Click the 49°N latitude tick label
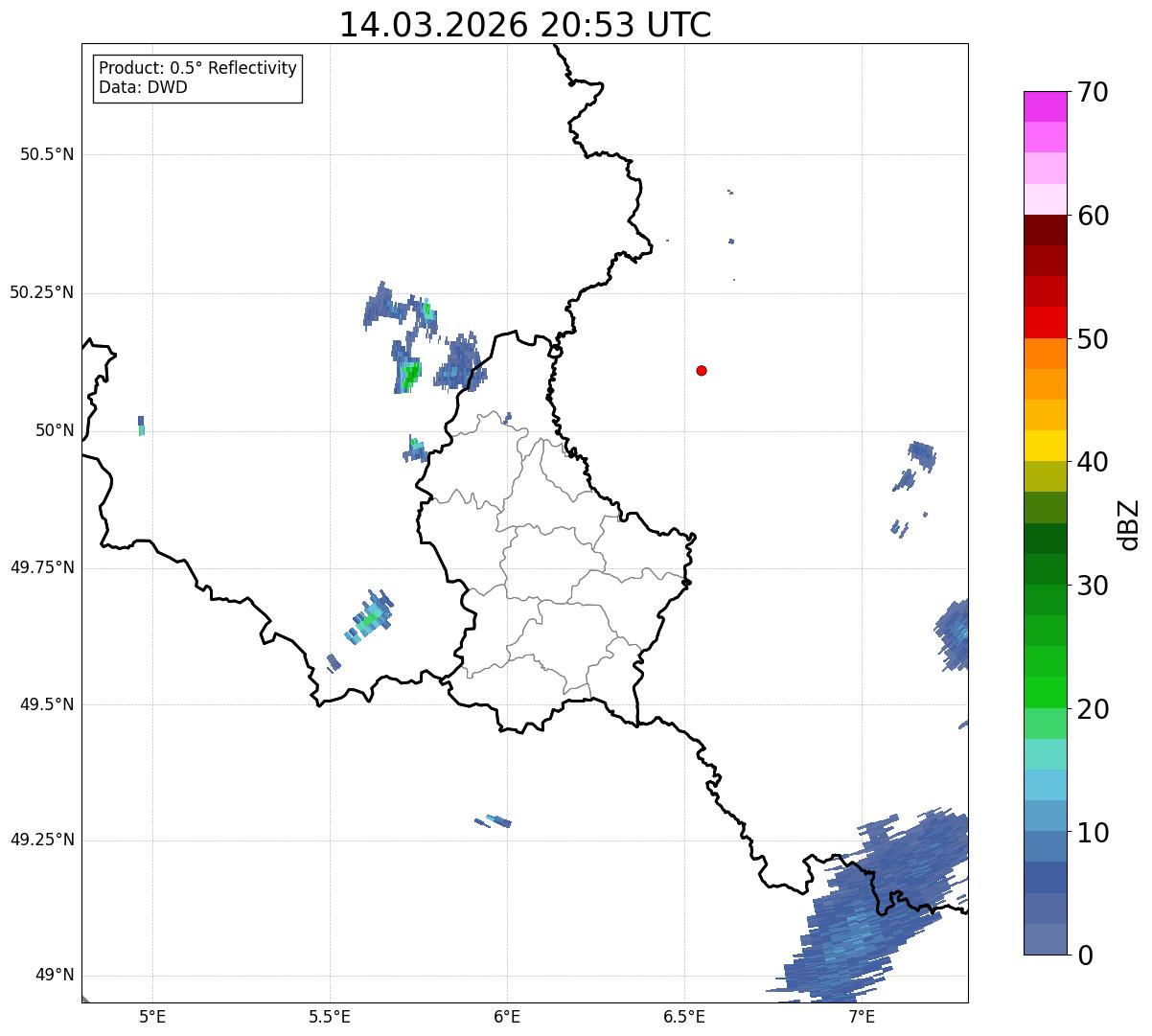The height and width of the screenshot is (1036, 1152). (55, 976)
